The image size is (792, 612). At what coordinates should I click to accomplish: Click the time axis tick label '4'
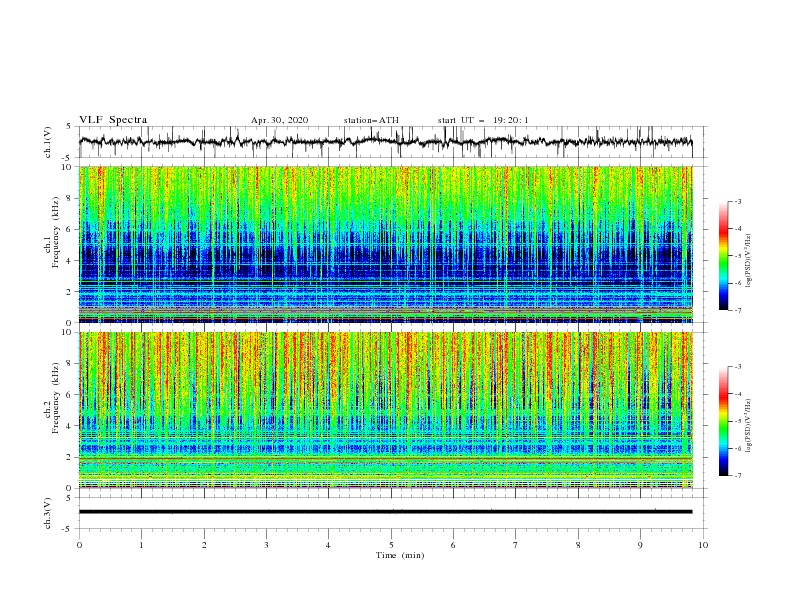[328, 545]
